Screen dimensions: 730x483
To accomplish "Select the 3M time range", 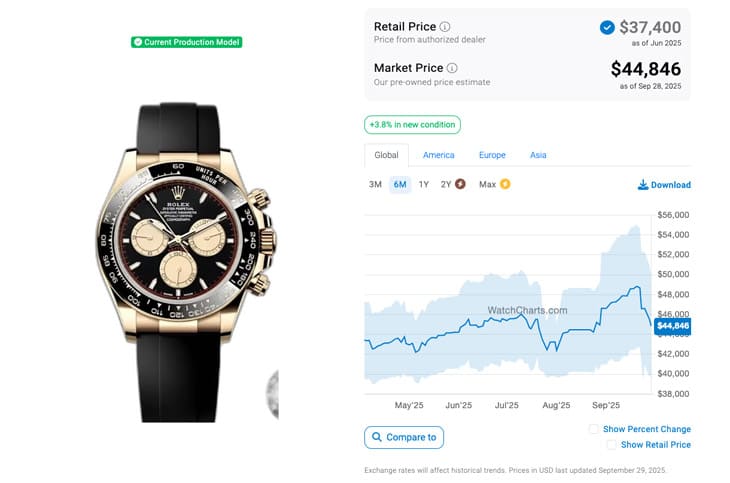I will 375,184.
